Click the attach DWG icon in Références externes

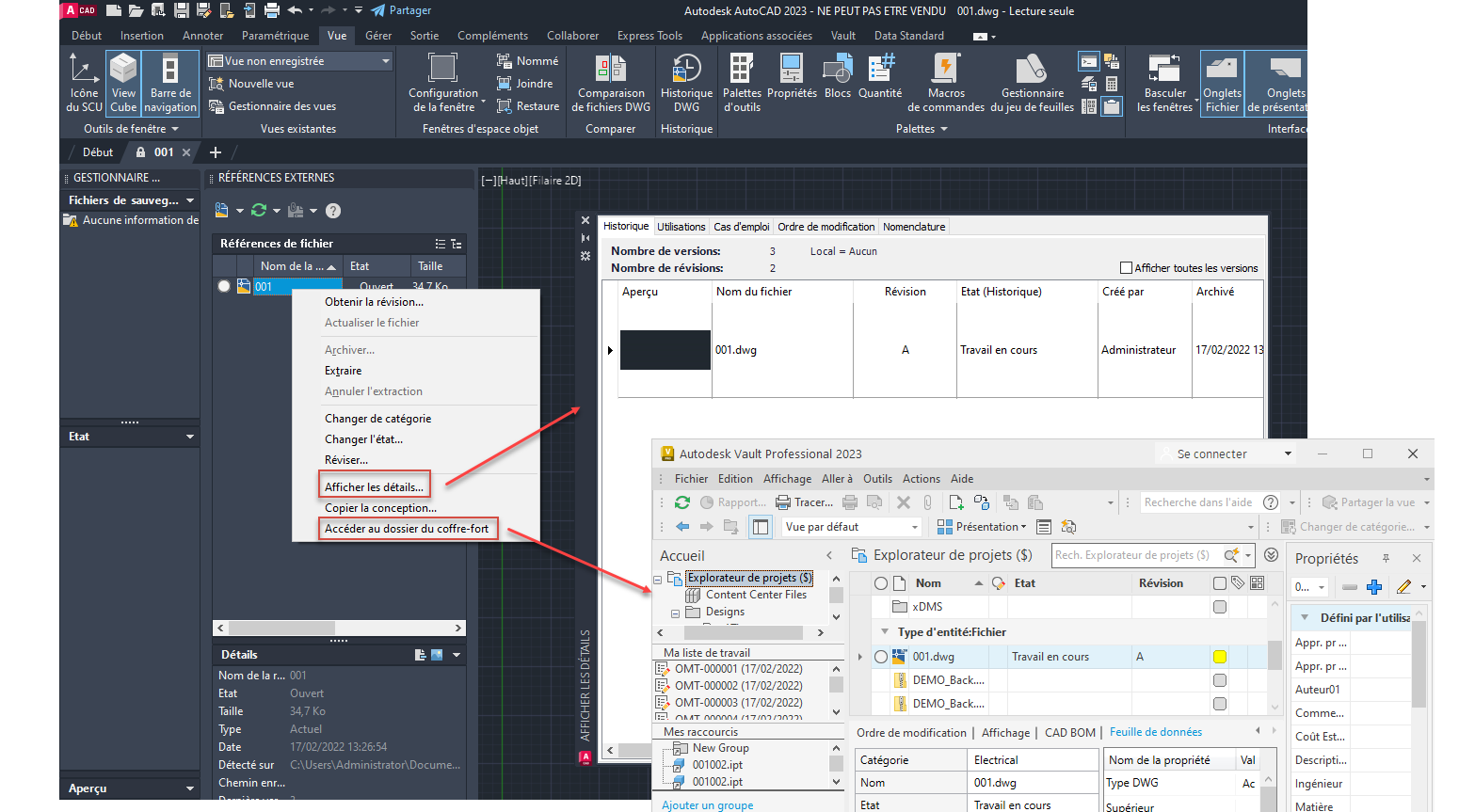[x=222, y=211]
